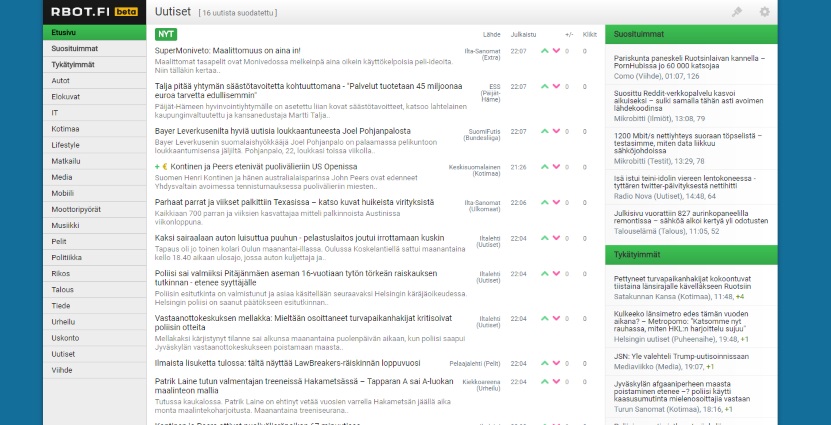Open the Mobiili category
Image resolution: width=831 pixels, height=425 pixels.
[94, 193]
